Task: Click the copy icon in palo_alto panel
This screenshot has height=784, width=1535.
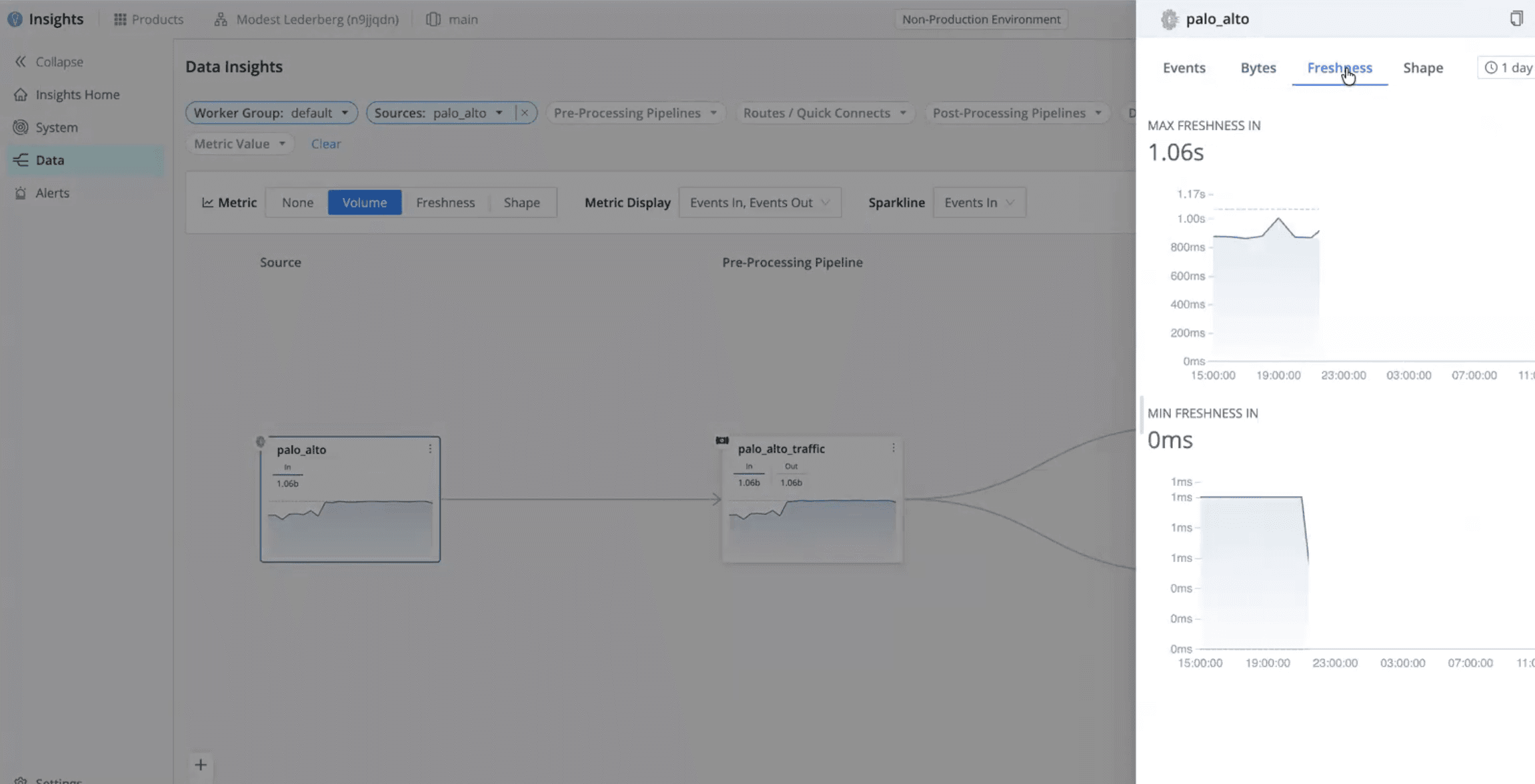Action: tap(1516, 19)
